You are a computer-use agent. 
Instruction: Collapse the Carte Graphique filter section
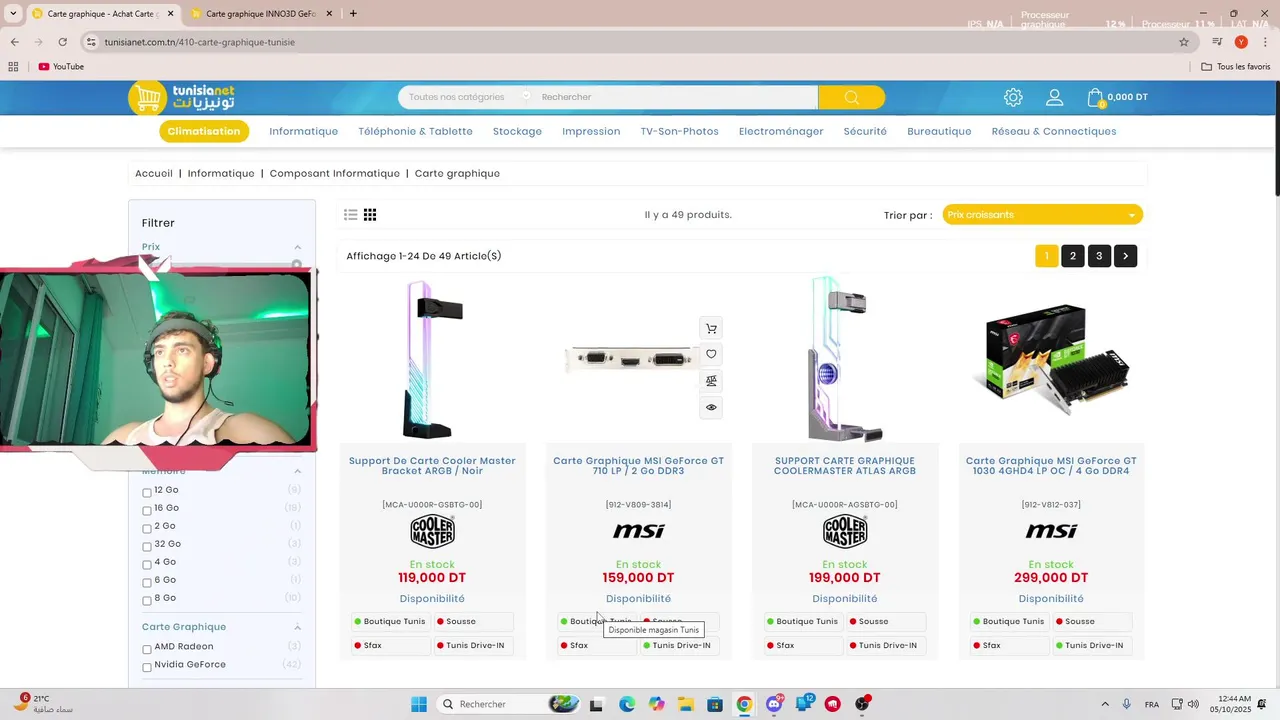point(297,627)
